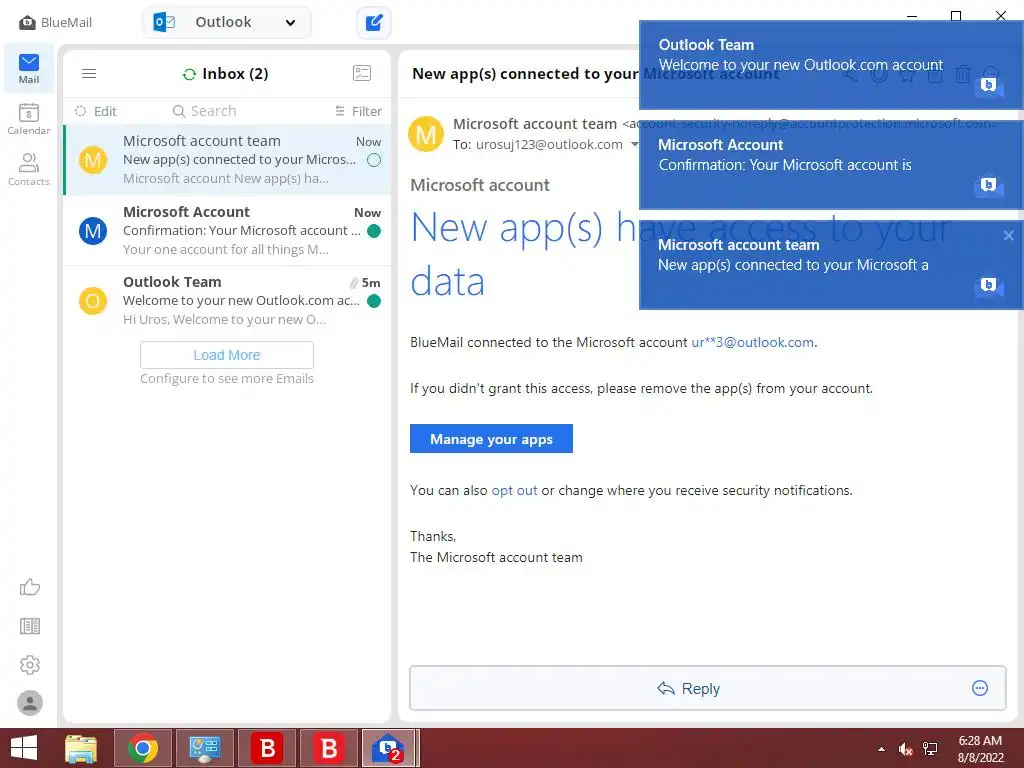Open the Control Panel taskbar icon

click(x=204, y=748)
